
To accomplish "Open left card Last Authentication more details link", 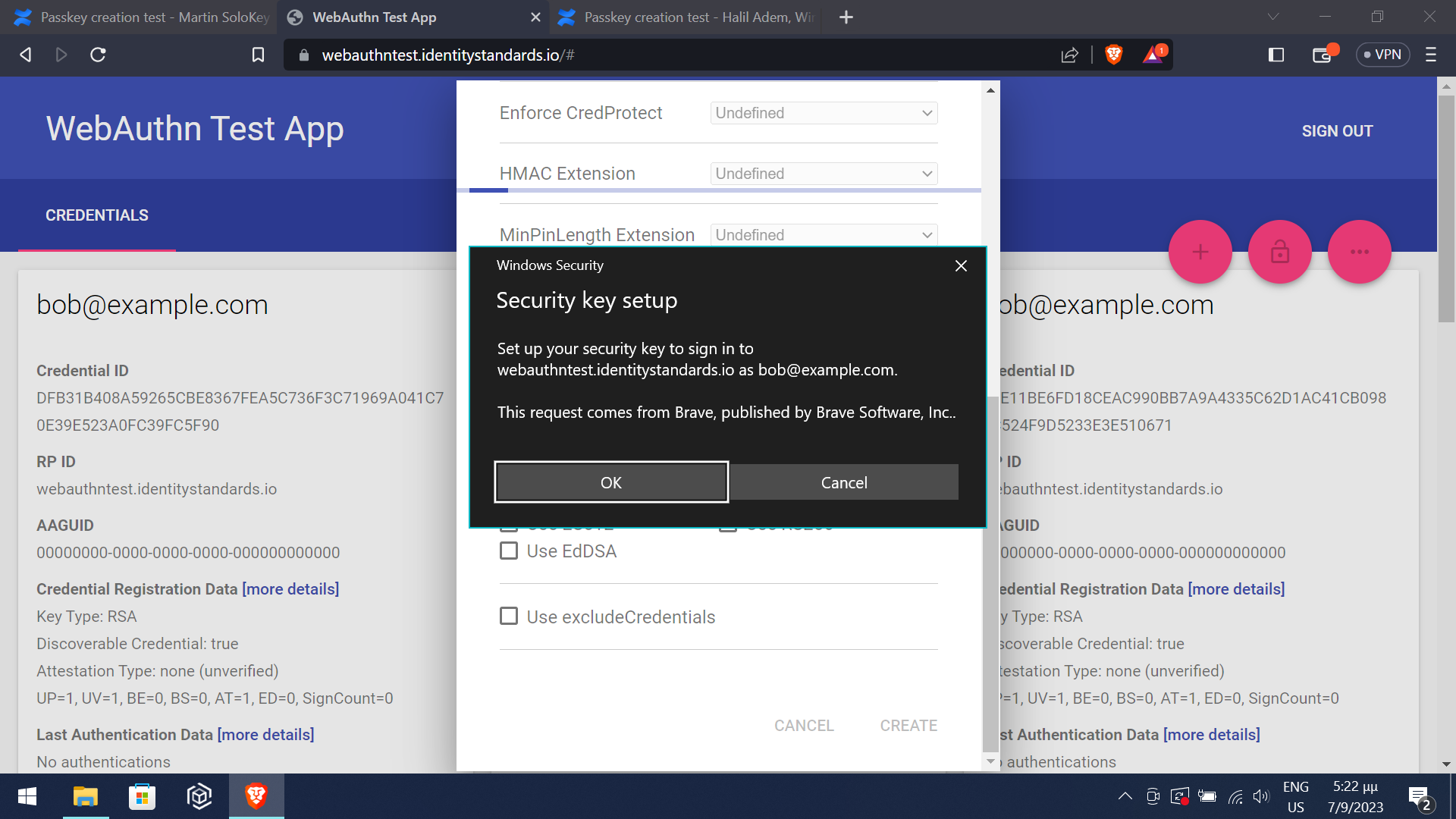I will coord(265,735).
